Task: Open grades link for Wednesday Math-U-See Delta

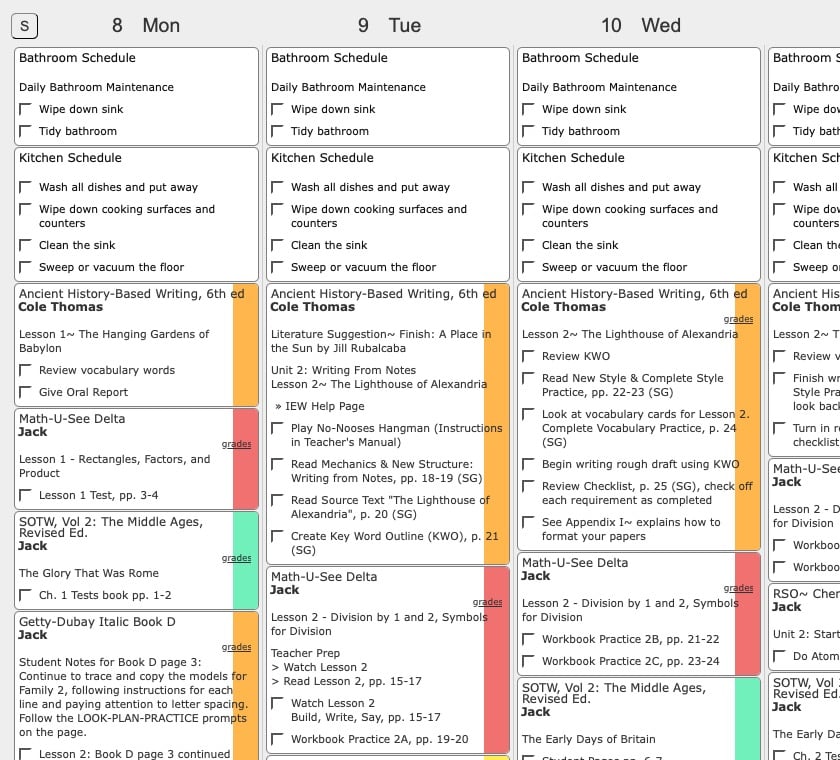Action: [738, 588]
